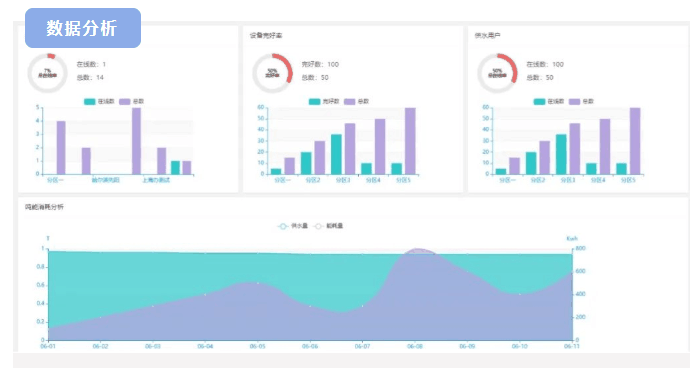
Task: Click the 7% donut gauge in first panel
Action: [x=48, y=73]
